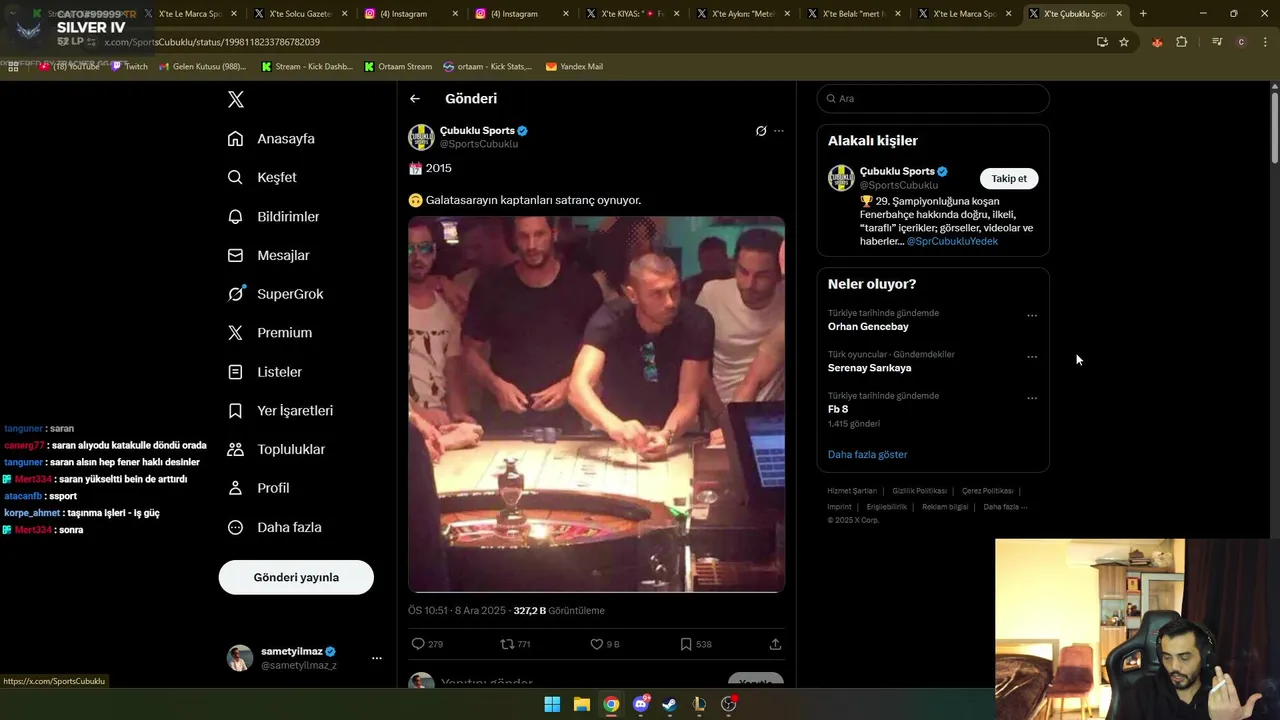Open OBS Studio from the taskbar

pyautogui.click(x=729, y=704)
